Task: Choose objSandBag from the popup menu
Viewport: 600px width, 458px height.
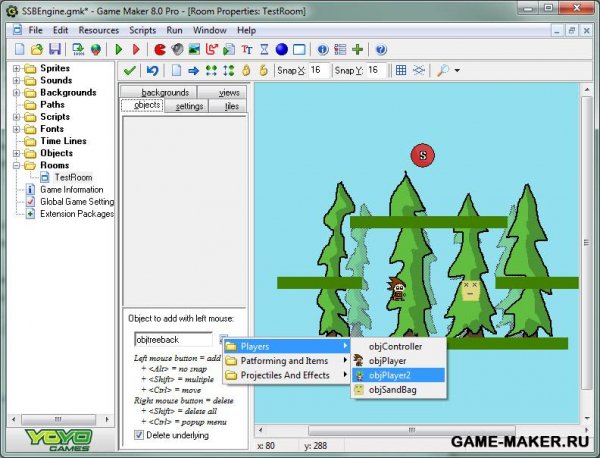Action: click(398, 390)
